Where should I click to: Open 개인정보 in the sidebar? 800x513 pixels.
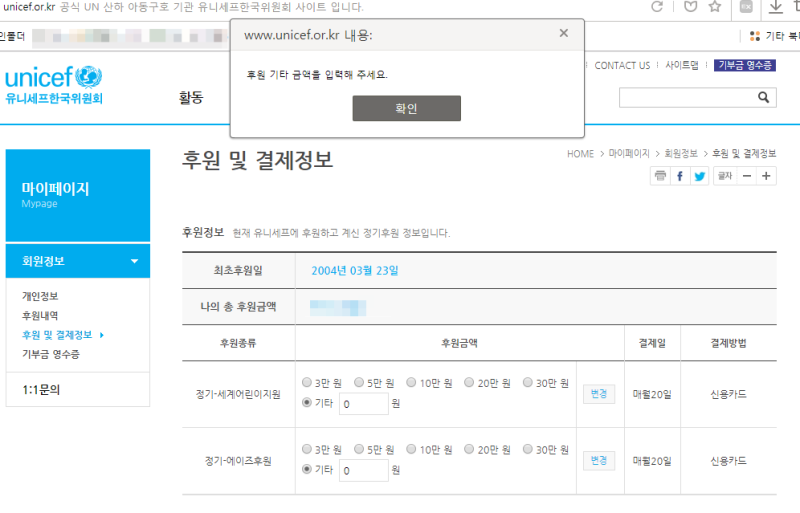pyautogui.click(x=40, y=296)
